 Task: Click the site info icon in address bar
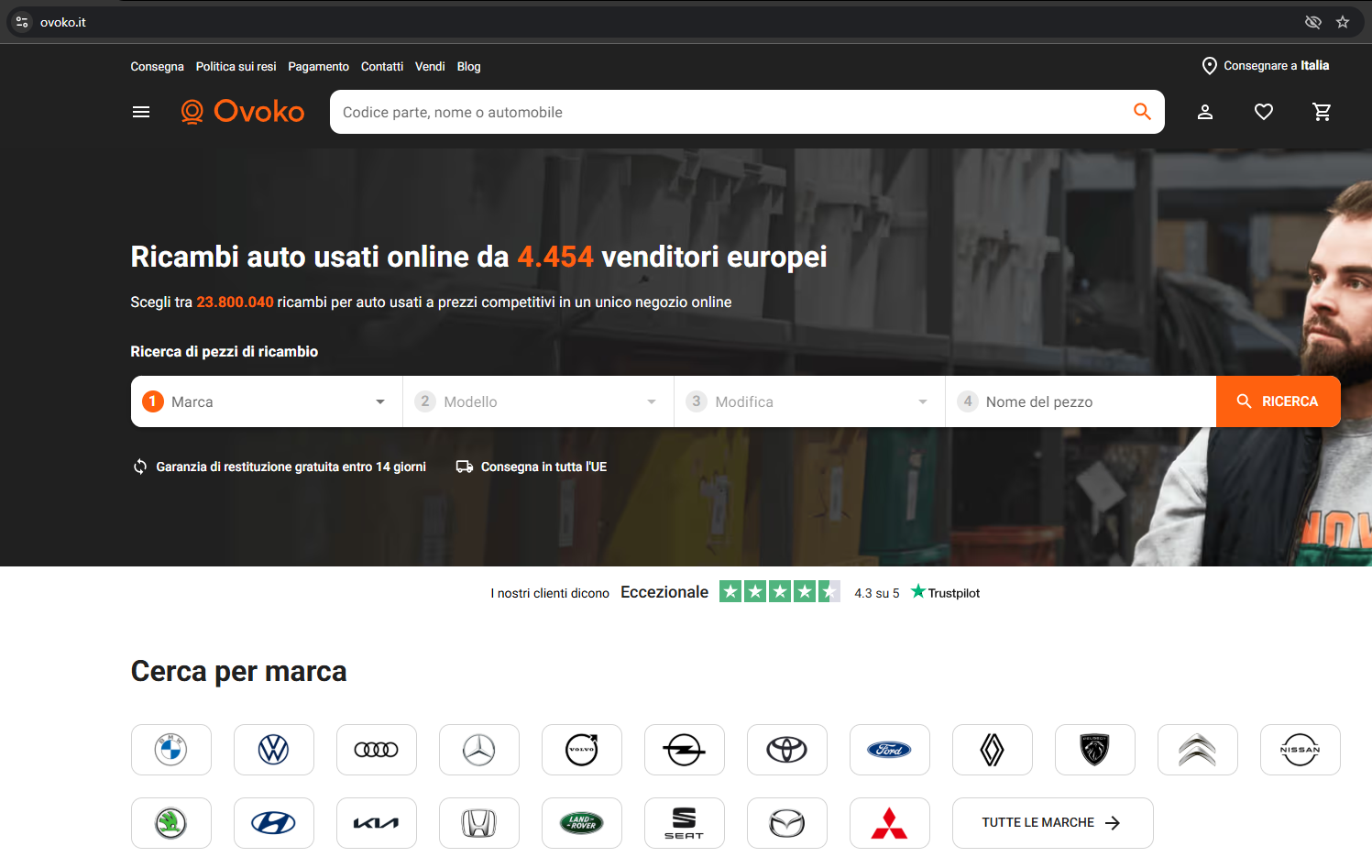(x=22, y=22)
